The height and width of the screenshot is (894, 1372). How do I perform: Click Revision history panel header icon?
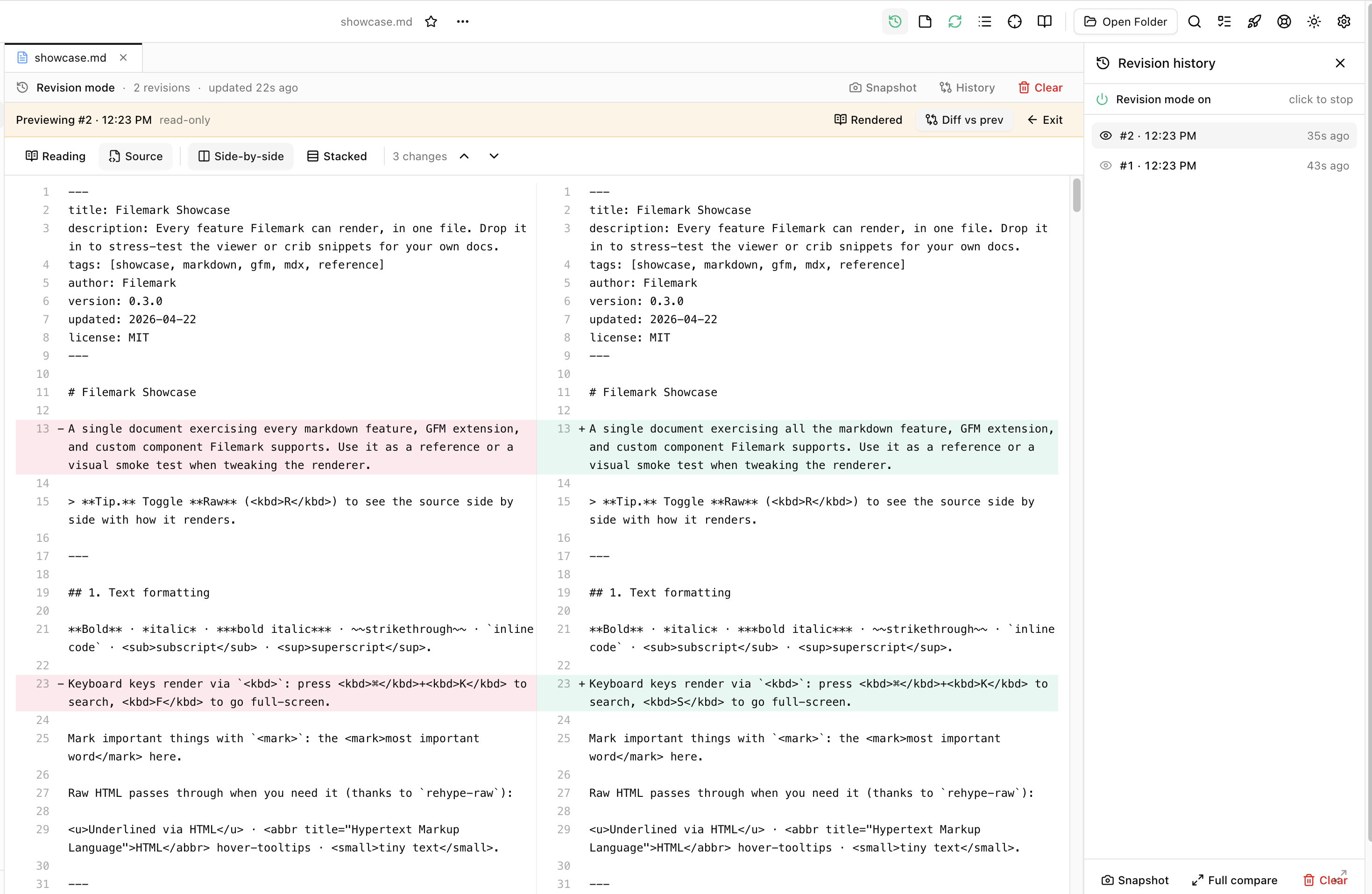click(1103, 64)
